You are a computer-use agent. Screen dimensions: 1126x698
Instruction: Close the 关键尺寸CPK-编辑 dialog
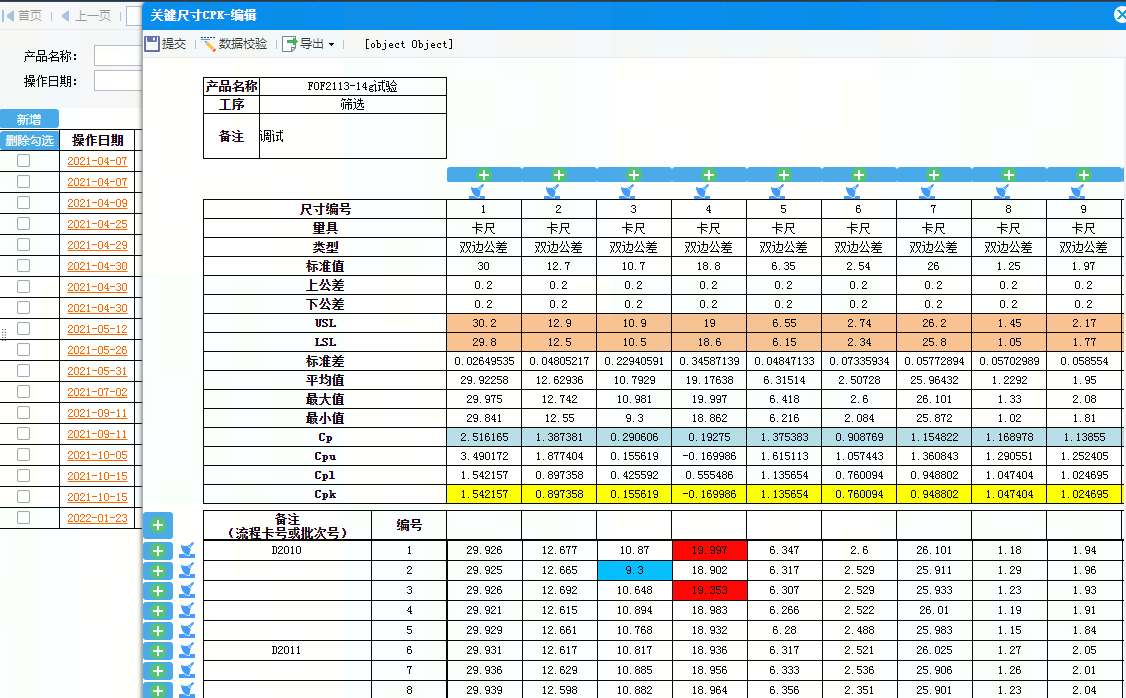1119,14
